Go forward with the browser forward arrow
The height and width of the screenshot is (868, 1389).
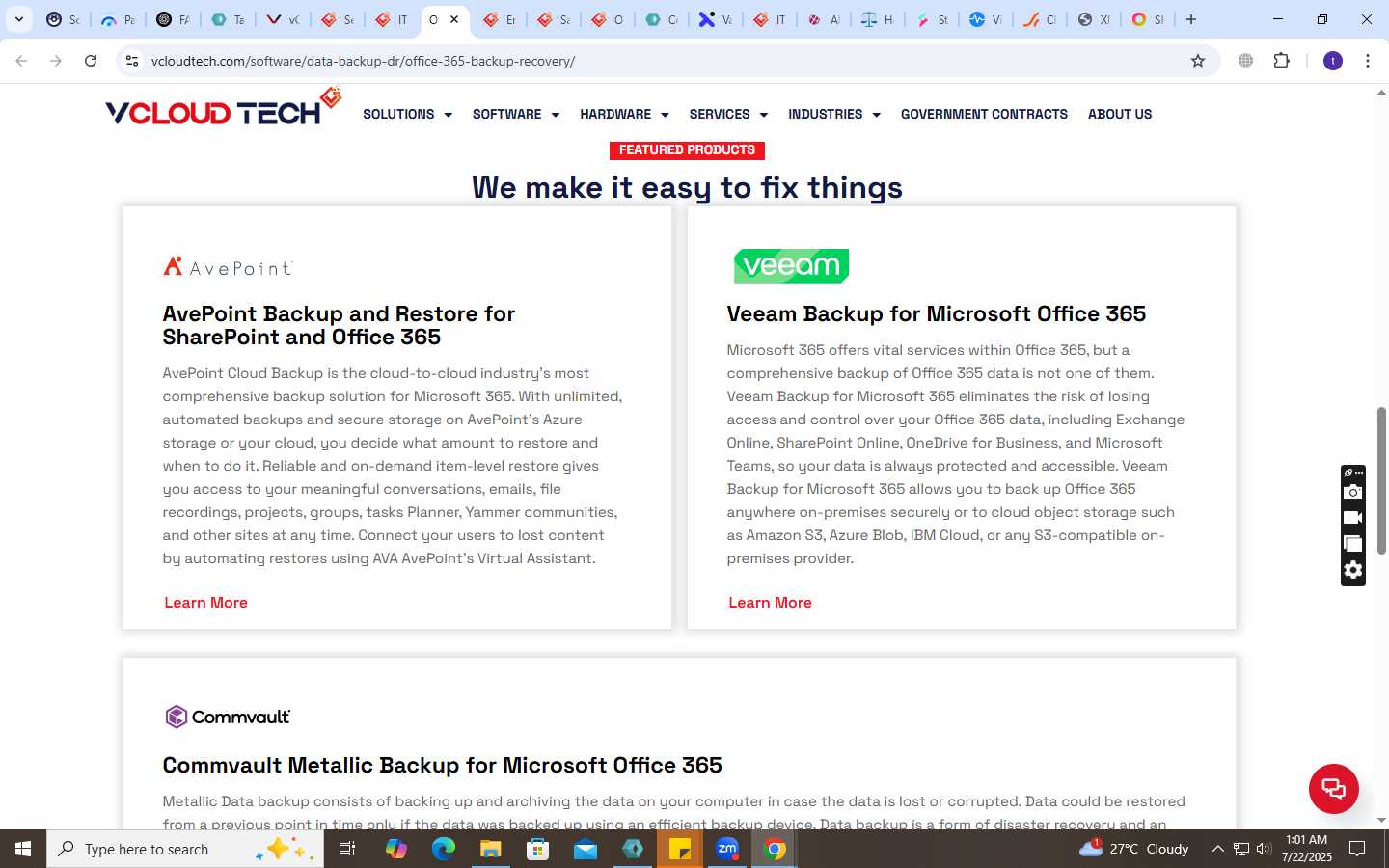tap(56, 61)
